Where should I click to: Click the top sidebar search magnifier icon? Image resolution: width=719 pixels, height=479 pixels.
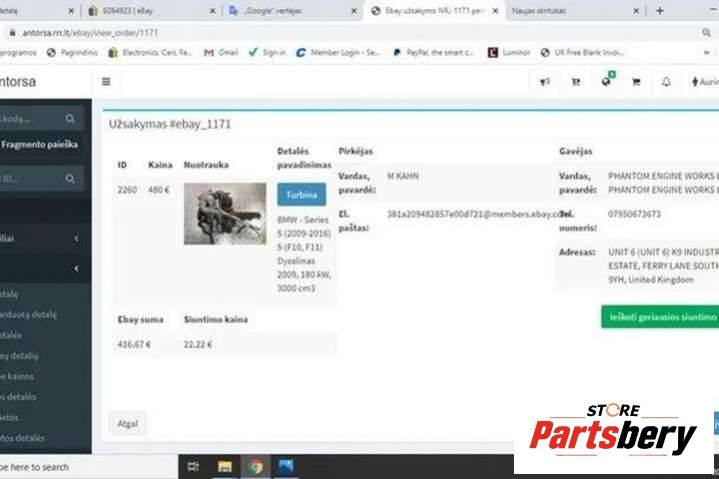pyautogui.click(x=69, y=118)
